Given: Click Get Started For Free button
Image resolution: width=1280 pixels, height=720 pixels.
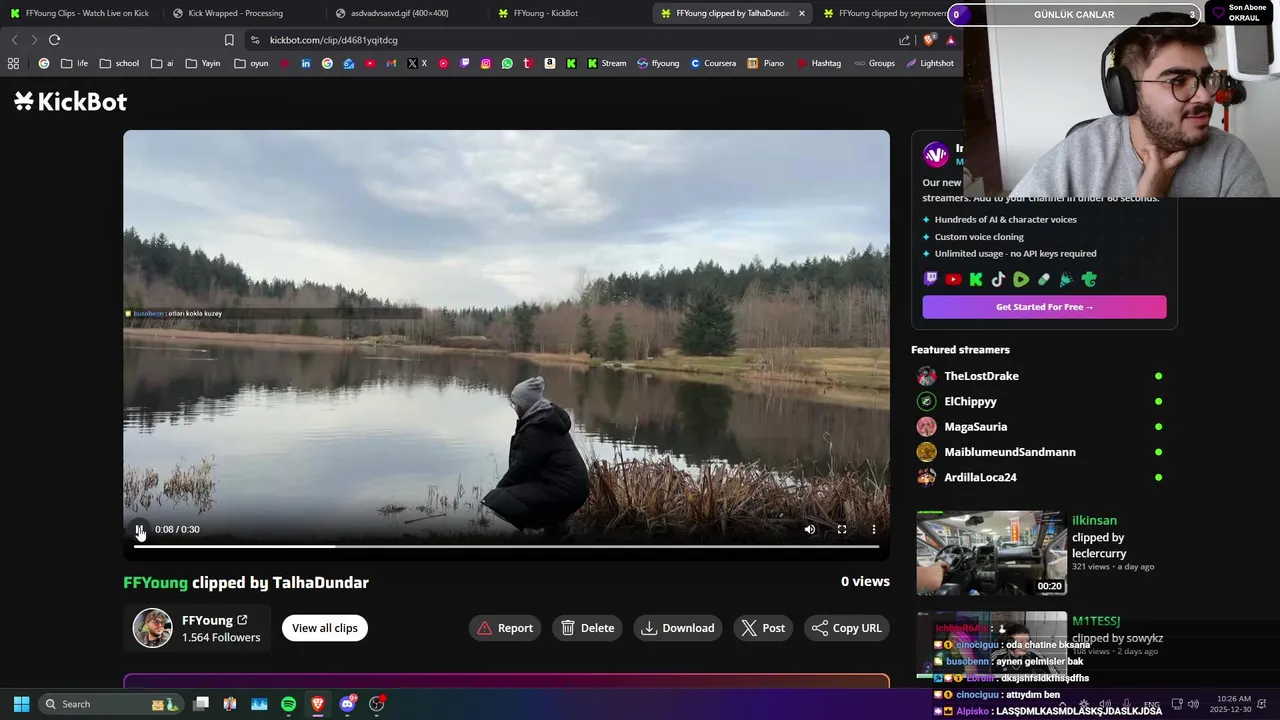Looking at the screenshot, I should pyautogui.click(x=1044, y=307).
